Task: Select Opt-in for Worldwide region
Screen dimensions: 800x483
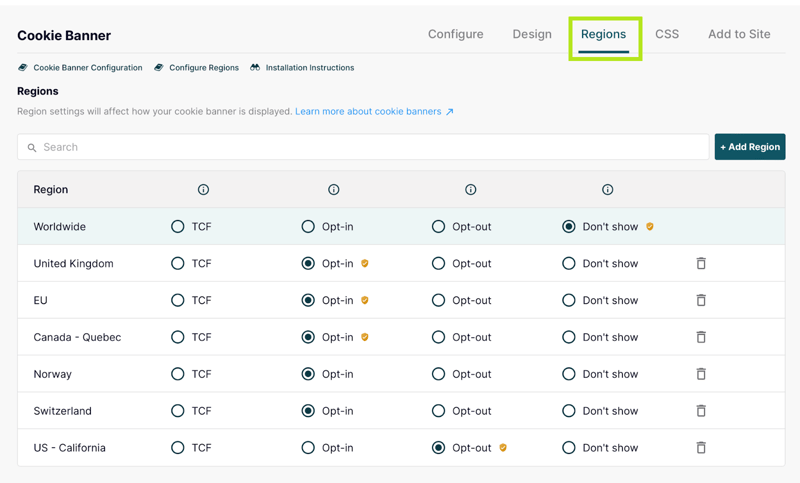Action: coord(308,227)
